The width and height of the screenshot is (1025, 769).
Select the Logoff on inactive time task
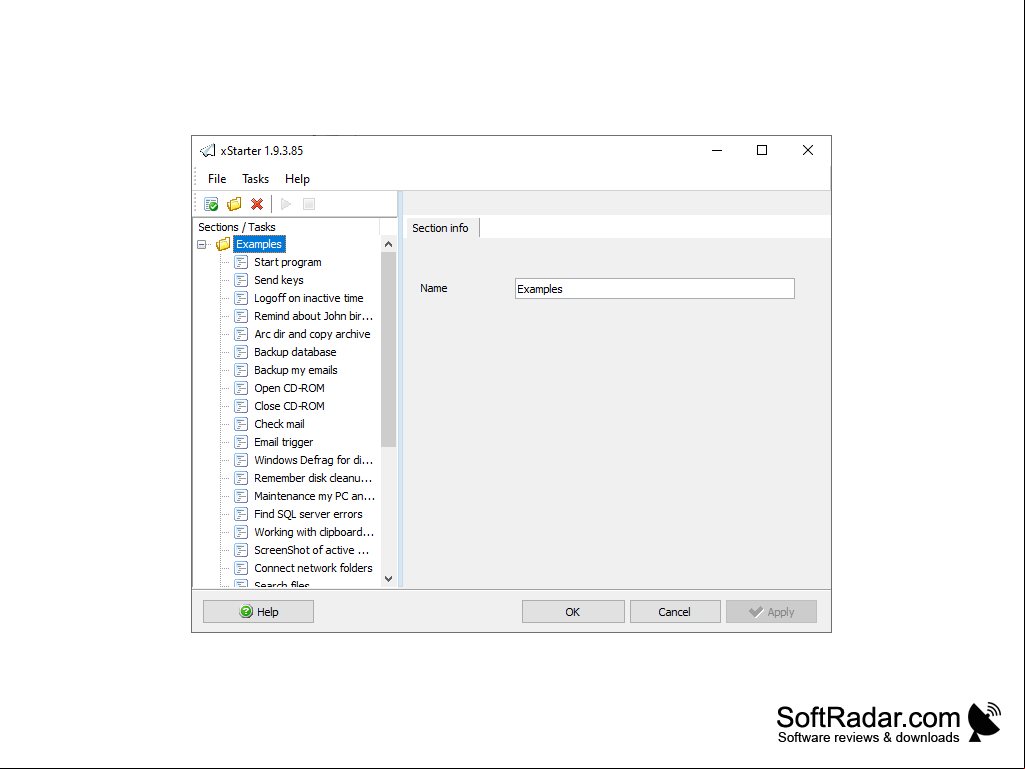309,298
